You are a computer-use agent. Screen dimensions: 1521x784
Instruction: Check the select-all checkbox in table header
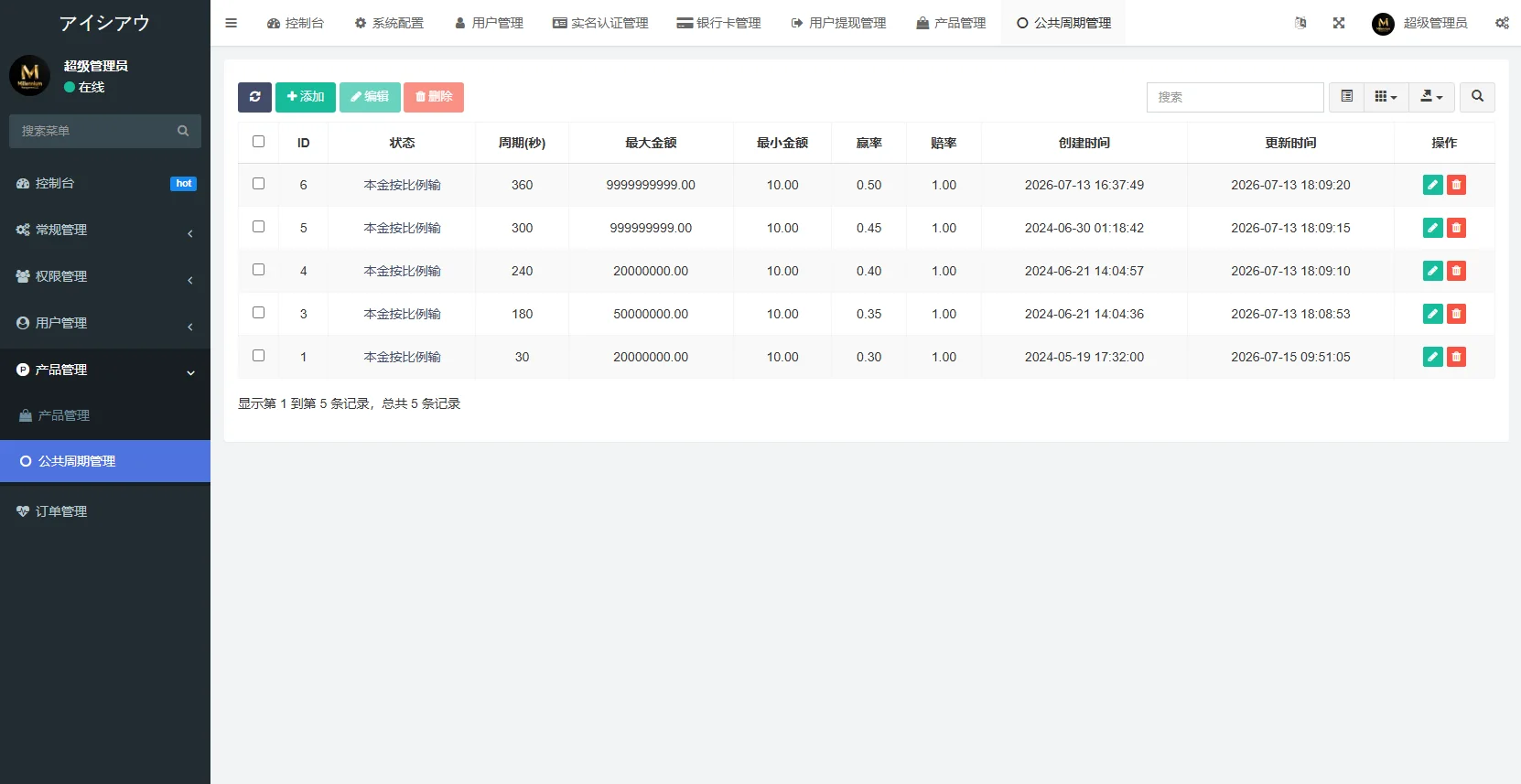point(258,142)
